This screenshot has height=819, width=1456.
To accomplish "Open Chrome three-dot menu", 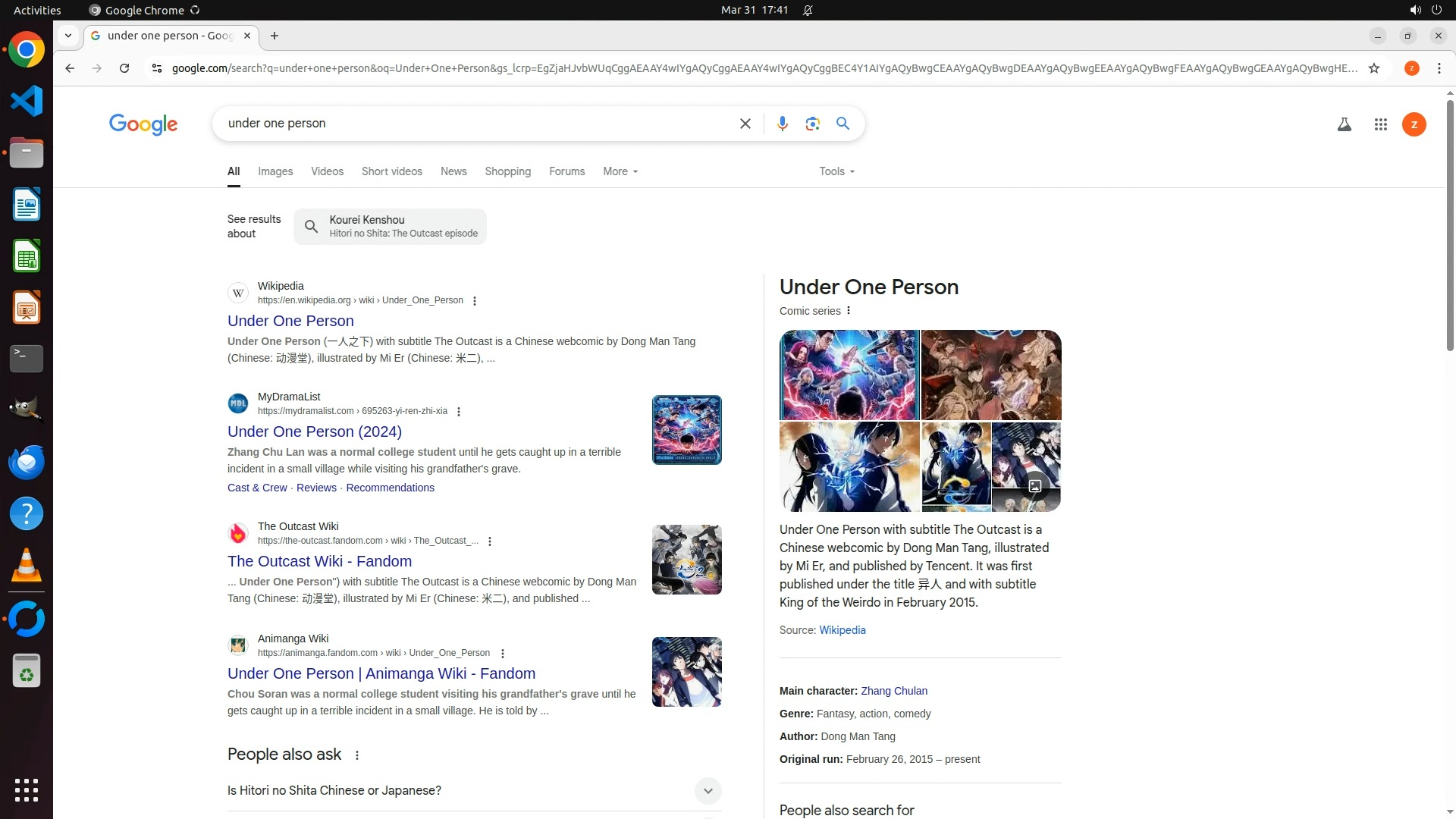I will click(x=1439, y=68).
